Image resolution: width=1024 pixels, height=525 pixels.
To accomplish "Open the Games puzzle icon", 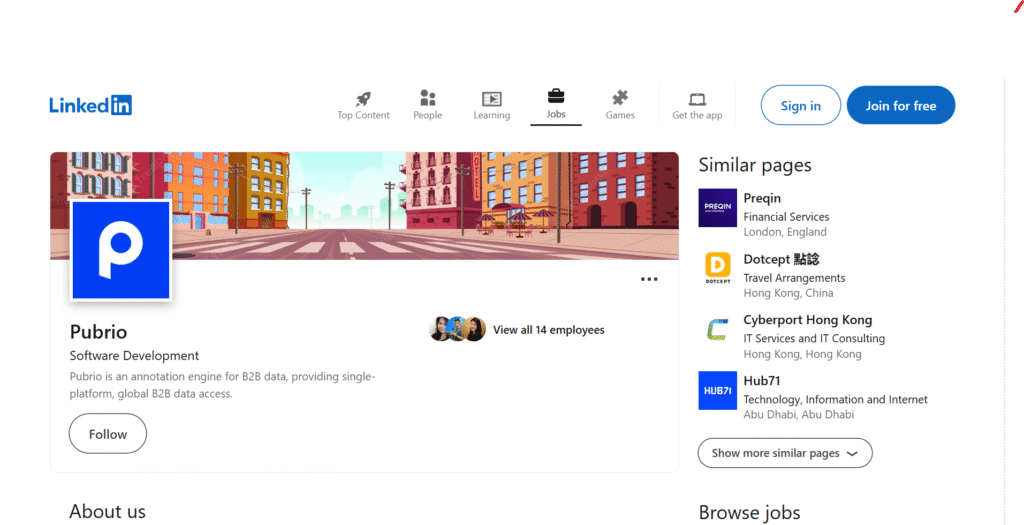I will click(620, 99).
